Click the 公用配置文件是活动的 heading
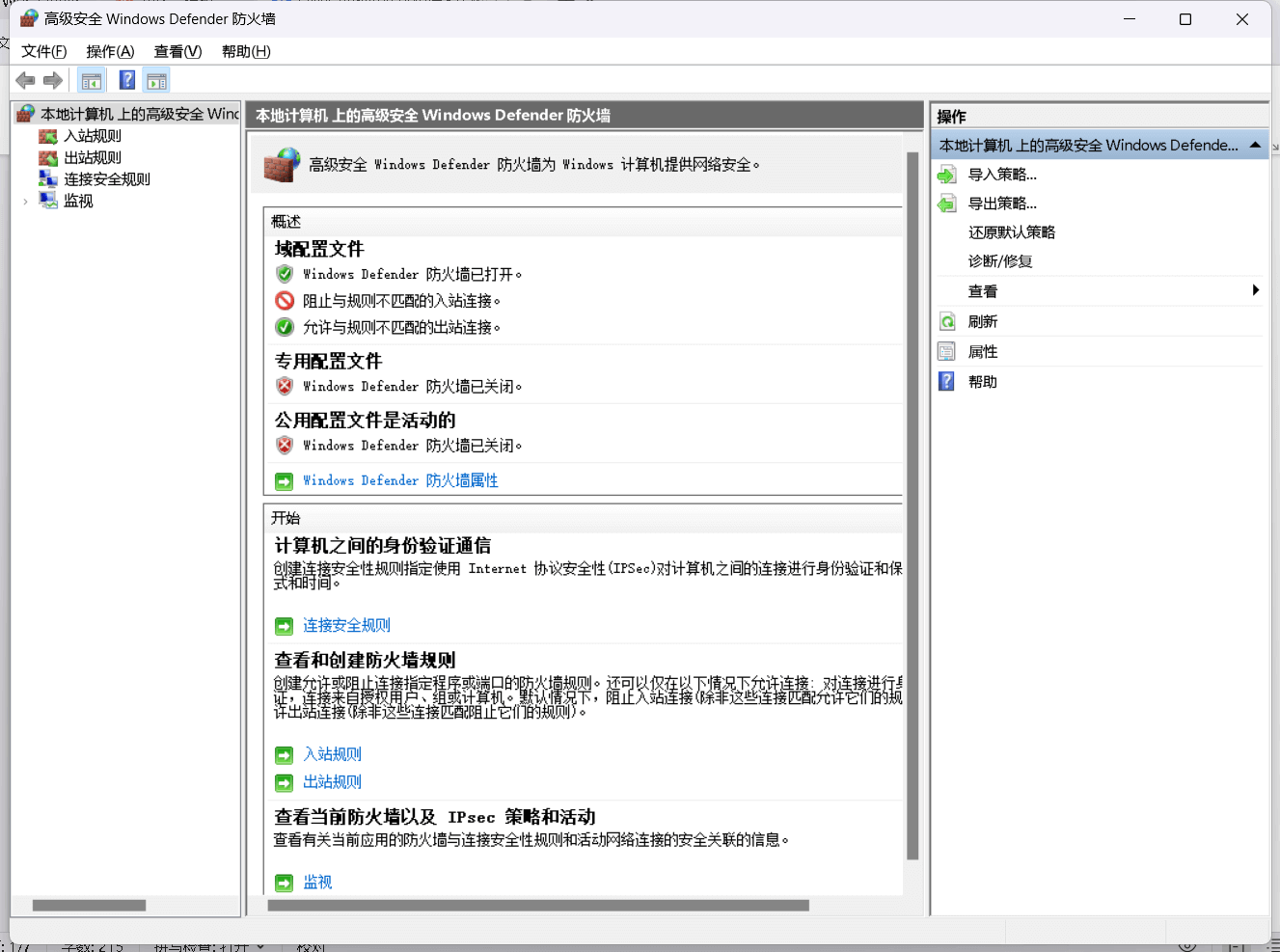Screen dimensions: 1280x952 365,420
